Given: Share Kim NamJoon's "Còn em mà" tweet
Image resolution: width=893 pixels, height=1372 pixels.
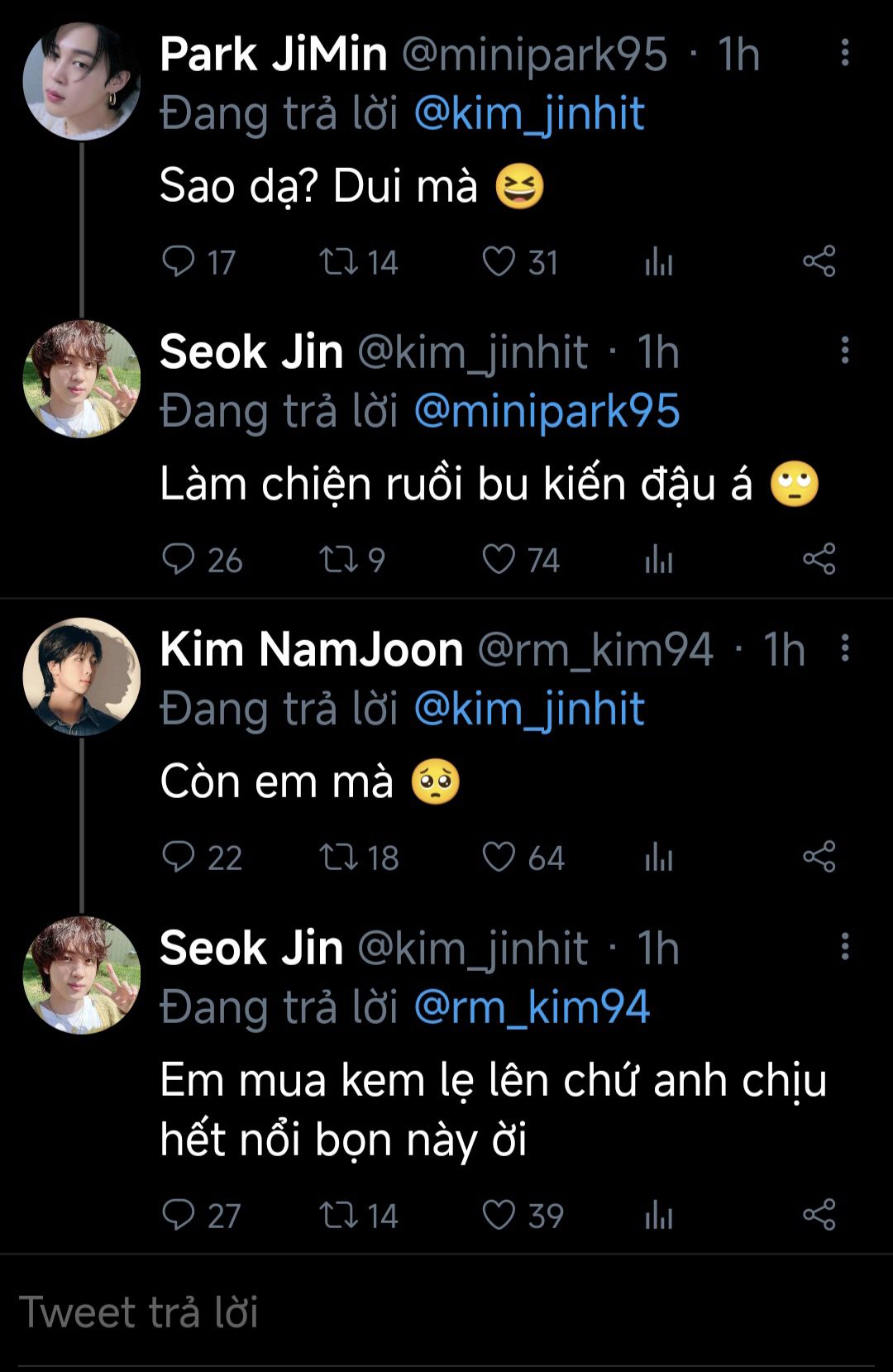Looking at the screenshot, I should (x=819, y=857).
